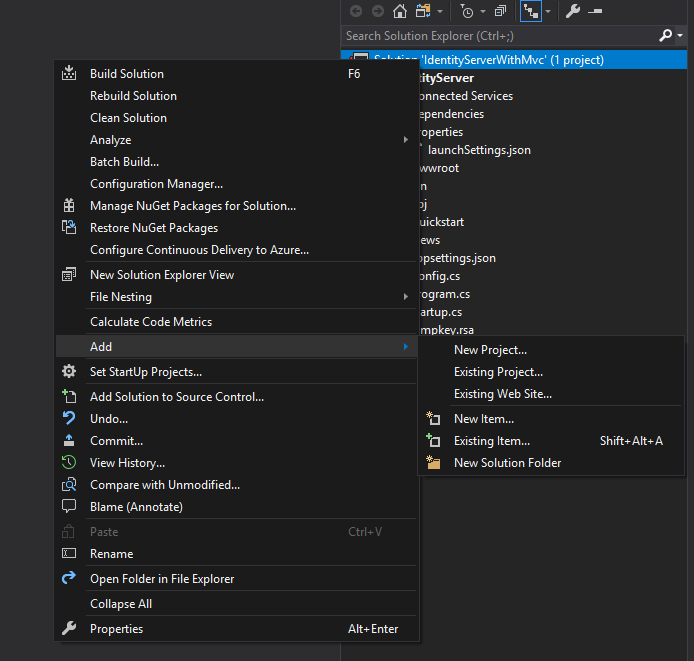
Task: Click the Commit upload icon
Action: 69,440
